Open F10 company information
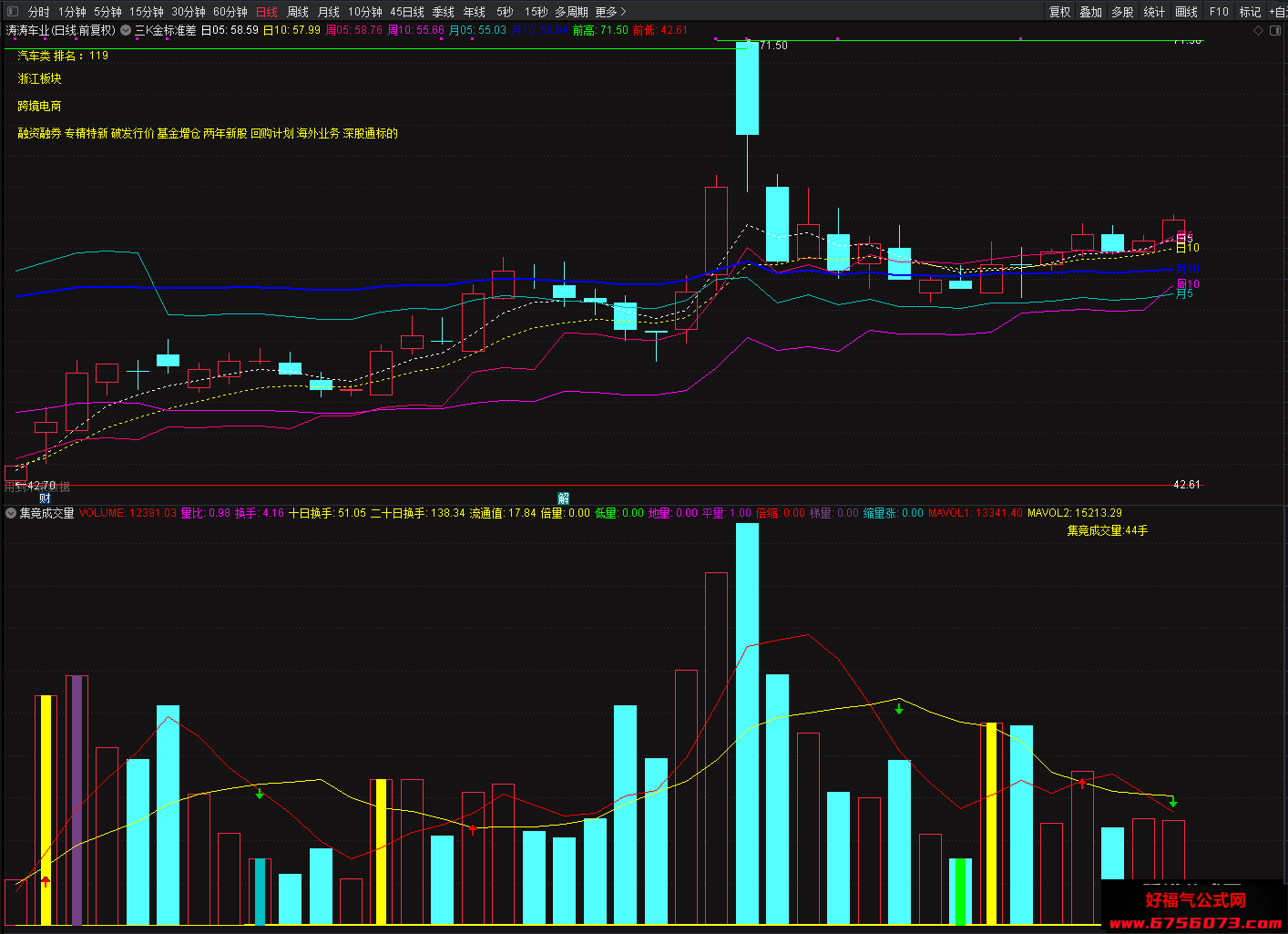The image size is (1288, 934). tap(1219, 12)
